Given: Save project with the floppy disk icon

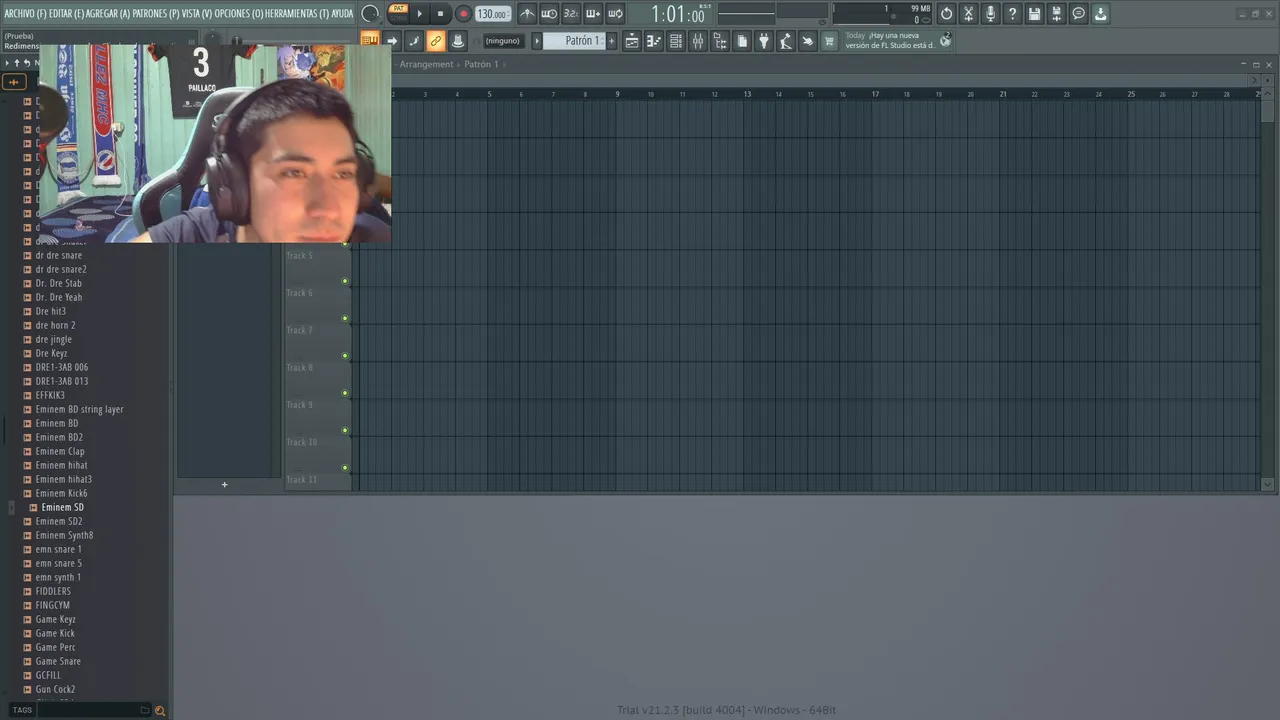Looking at the screenshot, I should [1035, 14].
